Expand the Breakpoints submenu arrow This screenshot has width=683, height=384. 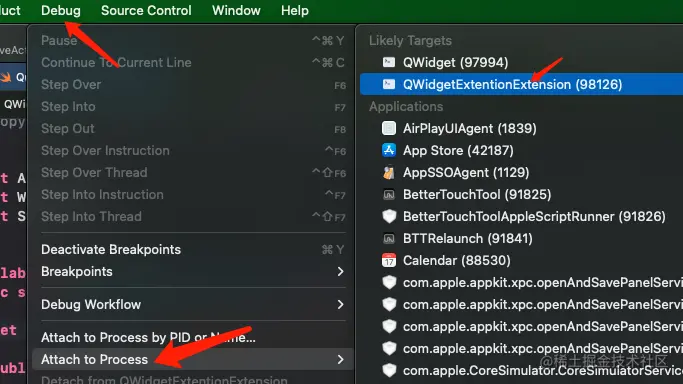[x=341, y=272]
